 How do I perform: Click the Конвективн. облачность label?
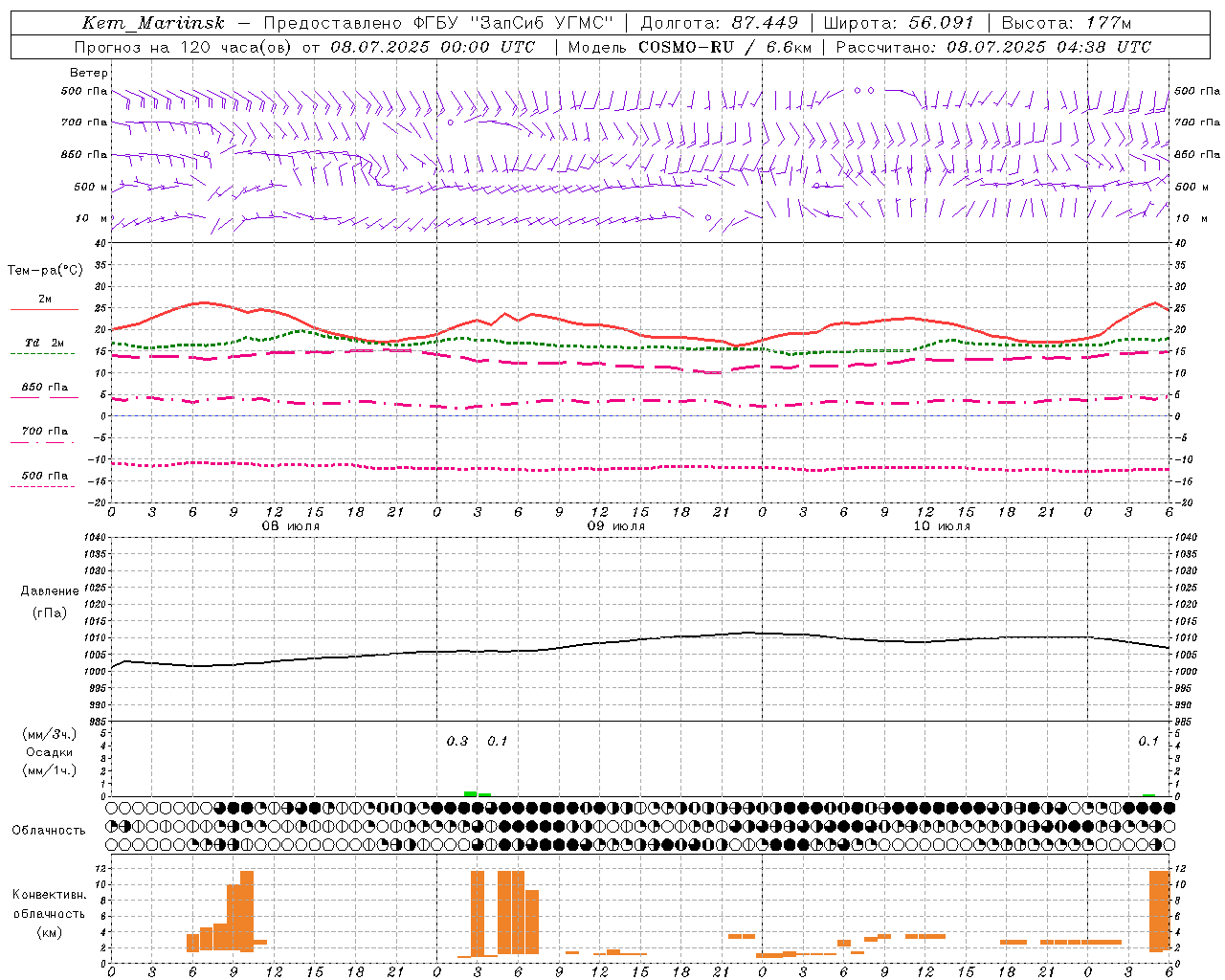[49, 904]
